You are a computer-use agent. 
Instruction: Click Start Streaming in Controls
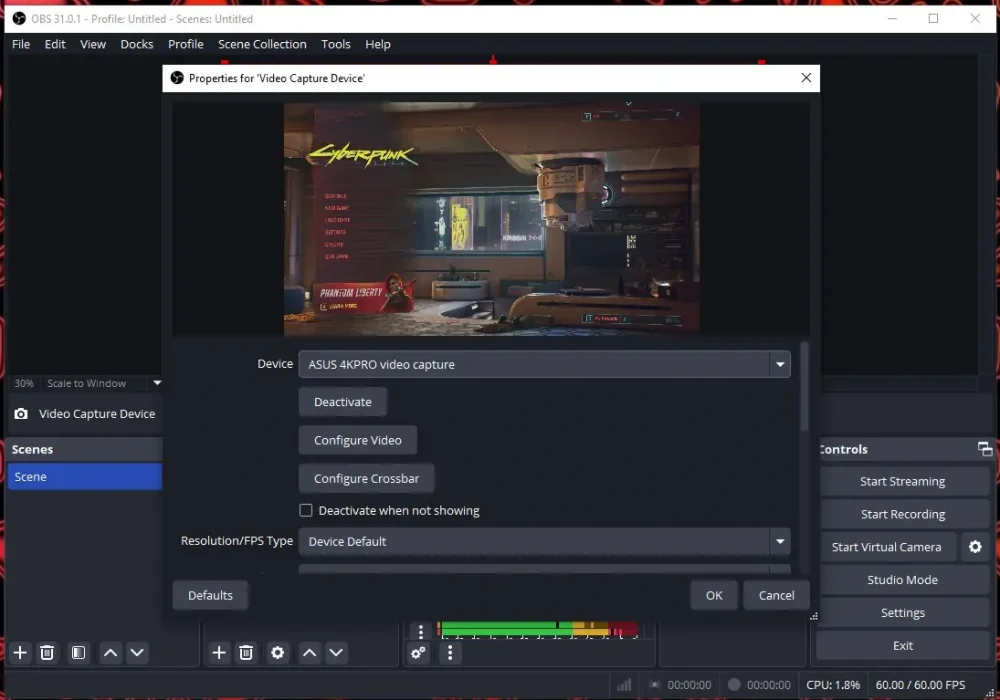click(902, 481)
